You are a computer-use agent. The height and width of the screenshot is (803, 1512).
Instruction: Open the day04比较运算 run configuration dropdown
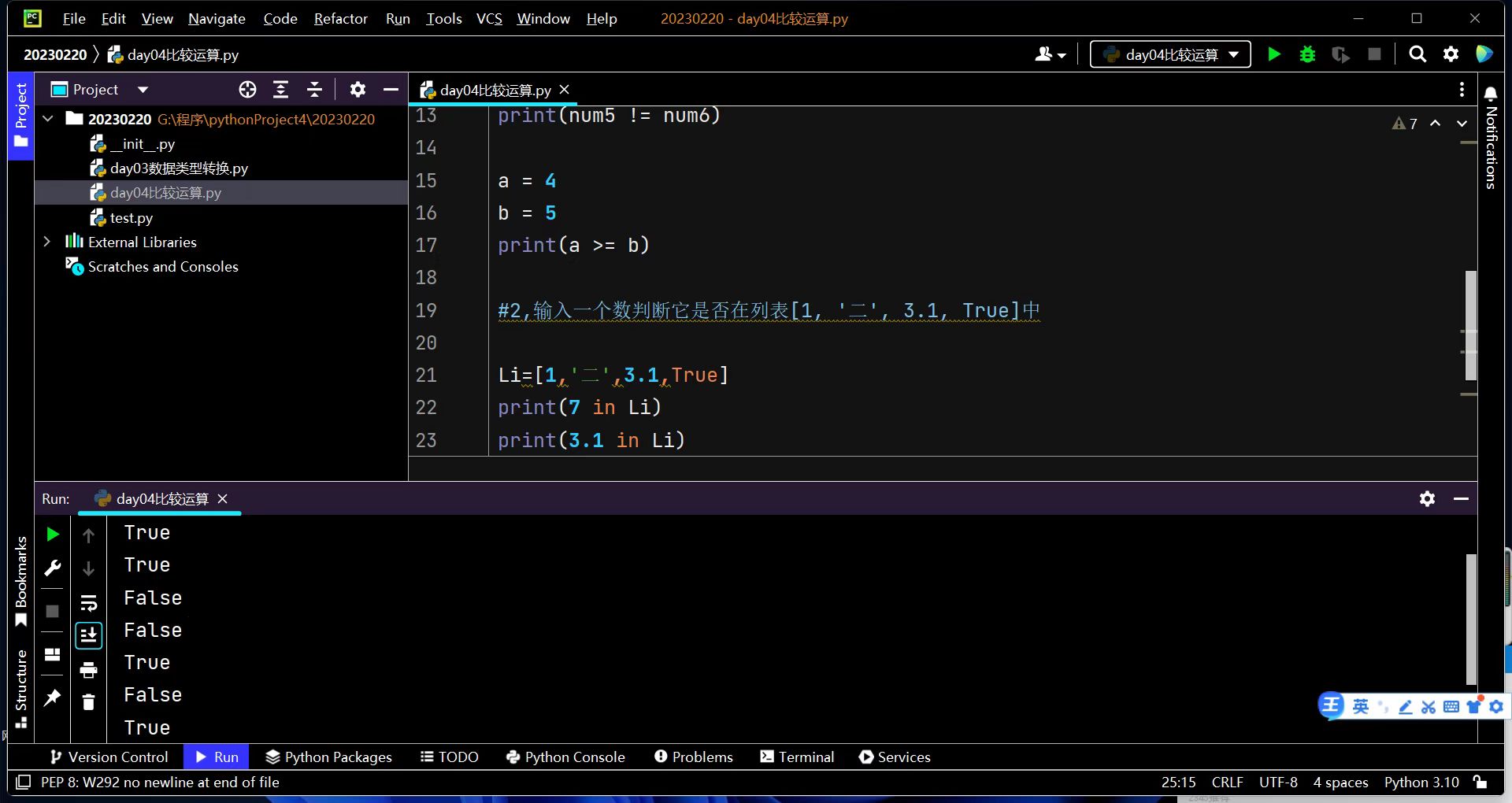(x=1170, y=54)
